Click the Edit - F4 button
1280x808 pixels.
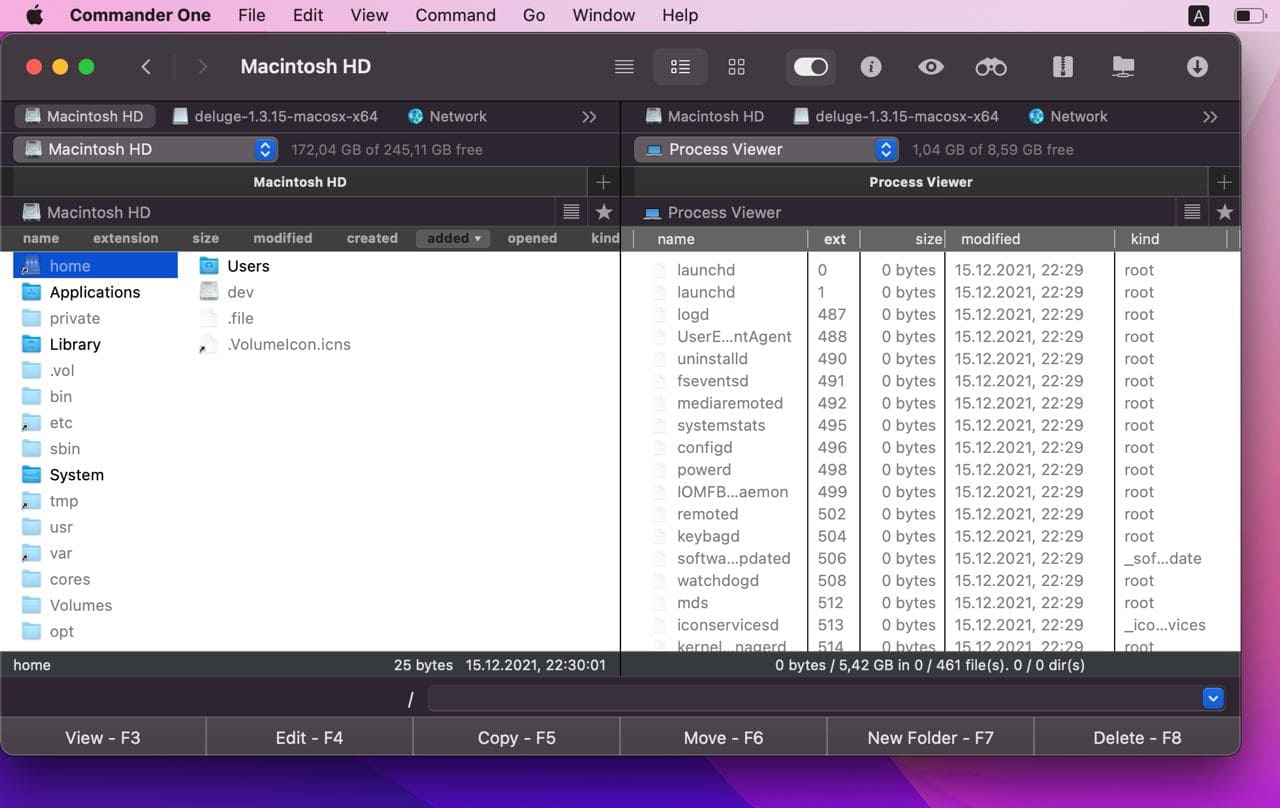pos(309,738)
